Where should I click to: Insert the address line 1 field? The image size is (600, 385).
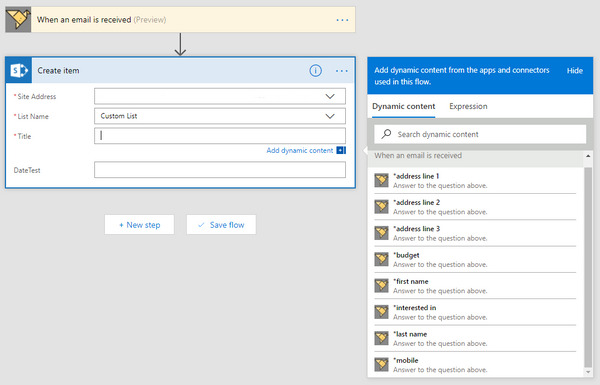coord(475,181)
